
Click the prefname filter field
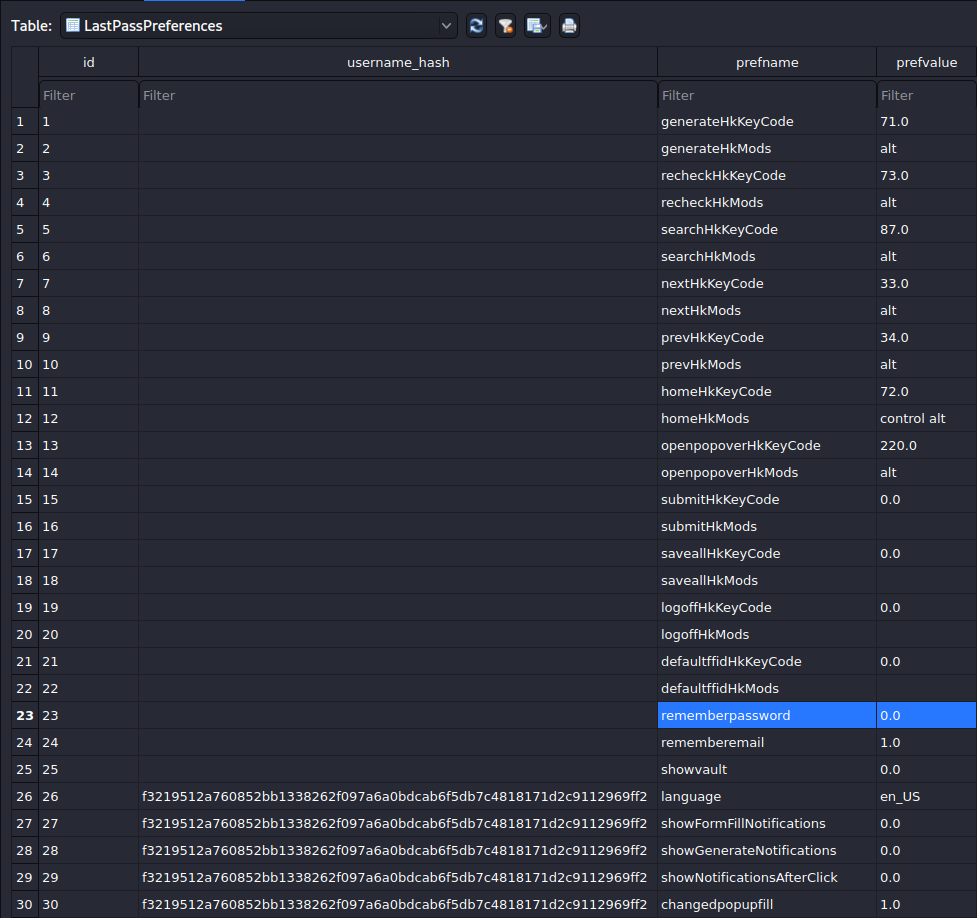765,94
